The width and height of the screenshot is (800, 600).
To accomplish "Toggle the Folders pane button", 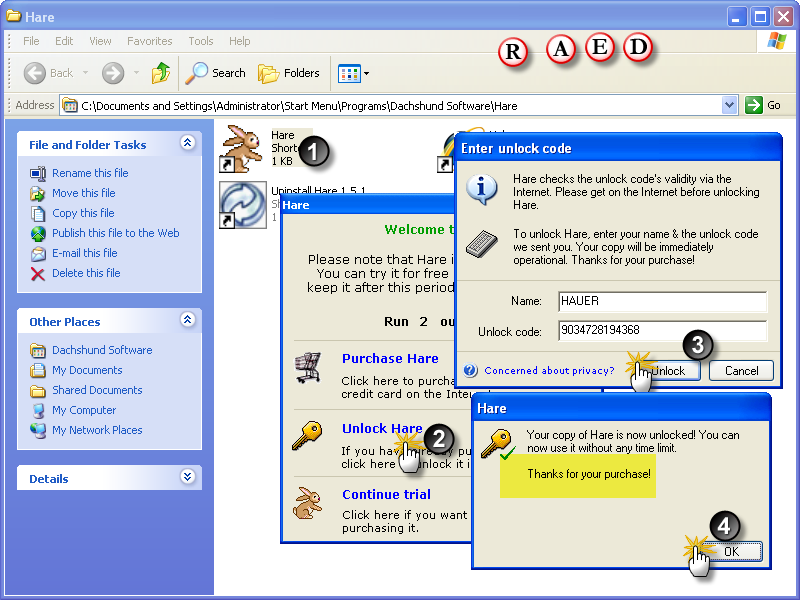I will coord(289,73).
